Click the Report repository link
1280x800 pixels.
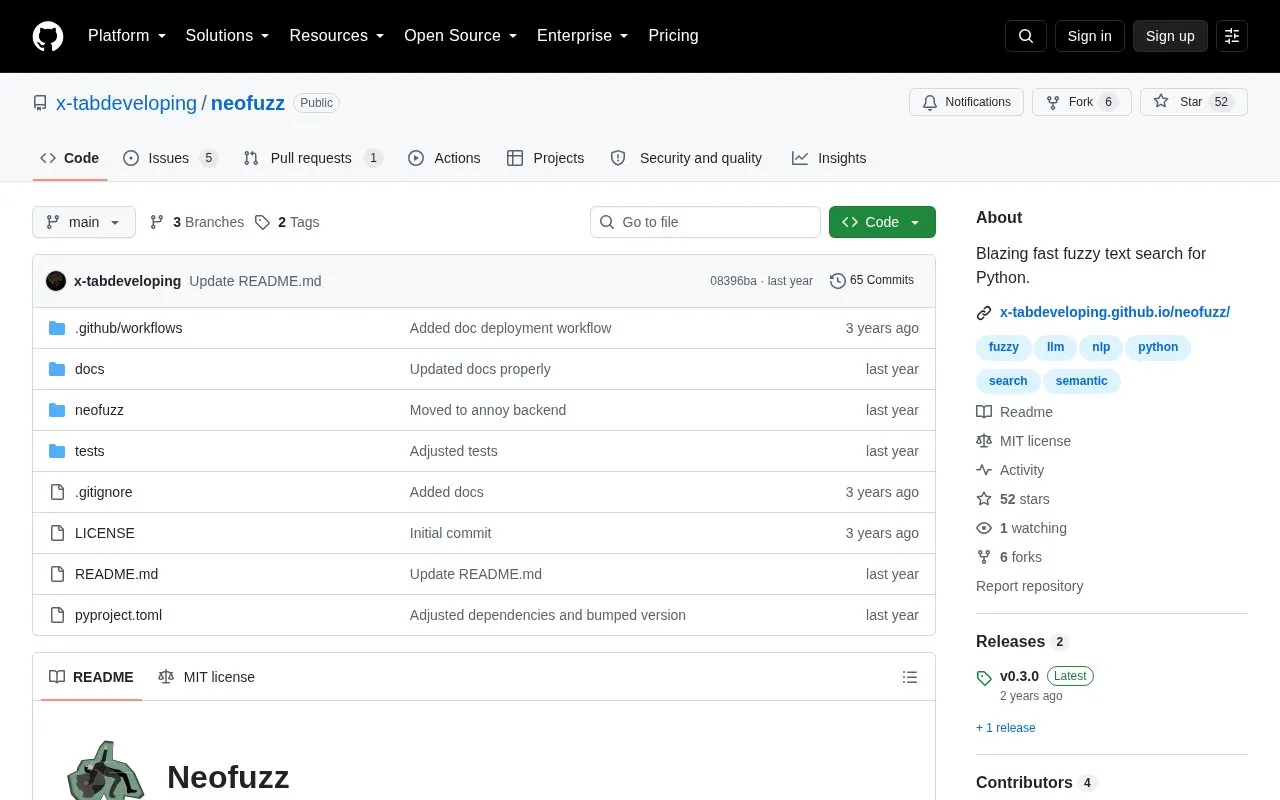coord(1029,586)
